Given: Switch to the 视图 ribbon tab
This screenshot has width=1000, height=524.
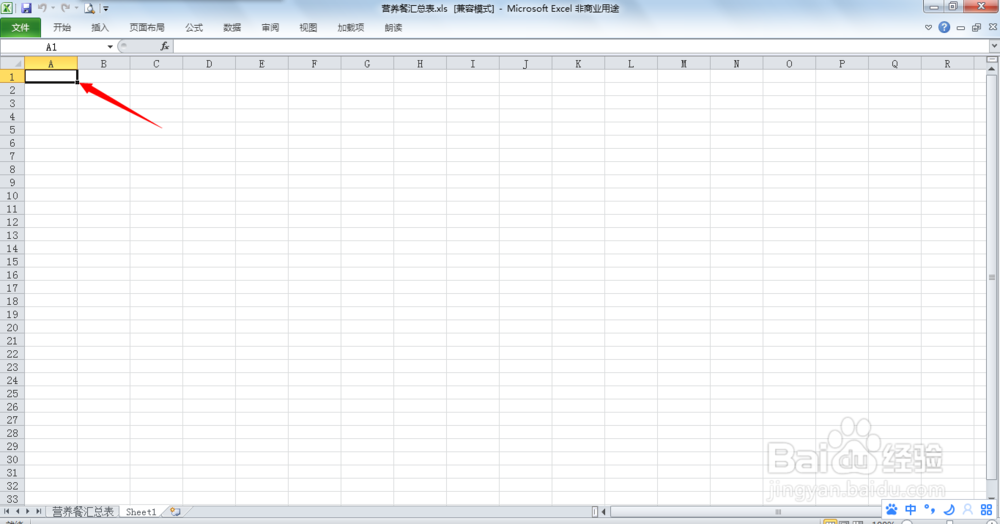Looking at the screenshot, I should 308,27.
